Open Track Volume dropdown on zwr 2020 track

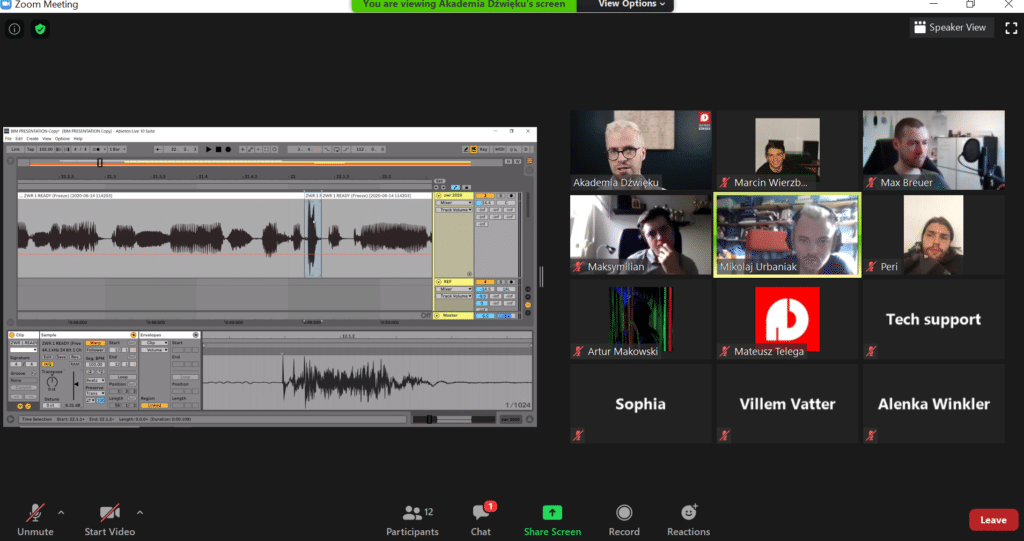(x=454, y=210)
